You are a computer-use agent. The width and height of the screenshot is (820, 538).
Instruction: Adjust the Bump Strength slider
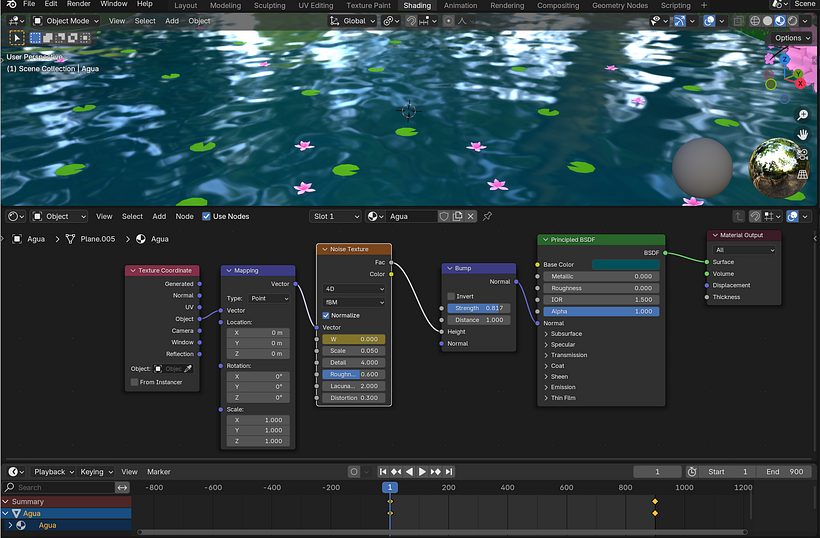pyautogui.click(x=479, y=308)
